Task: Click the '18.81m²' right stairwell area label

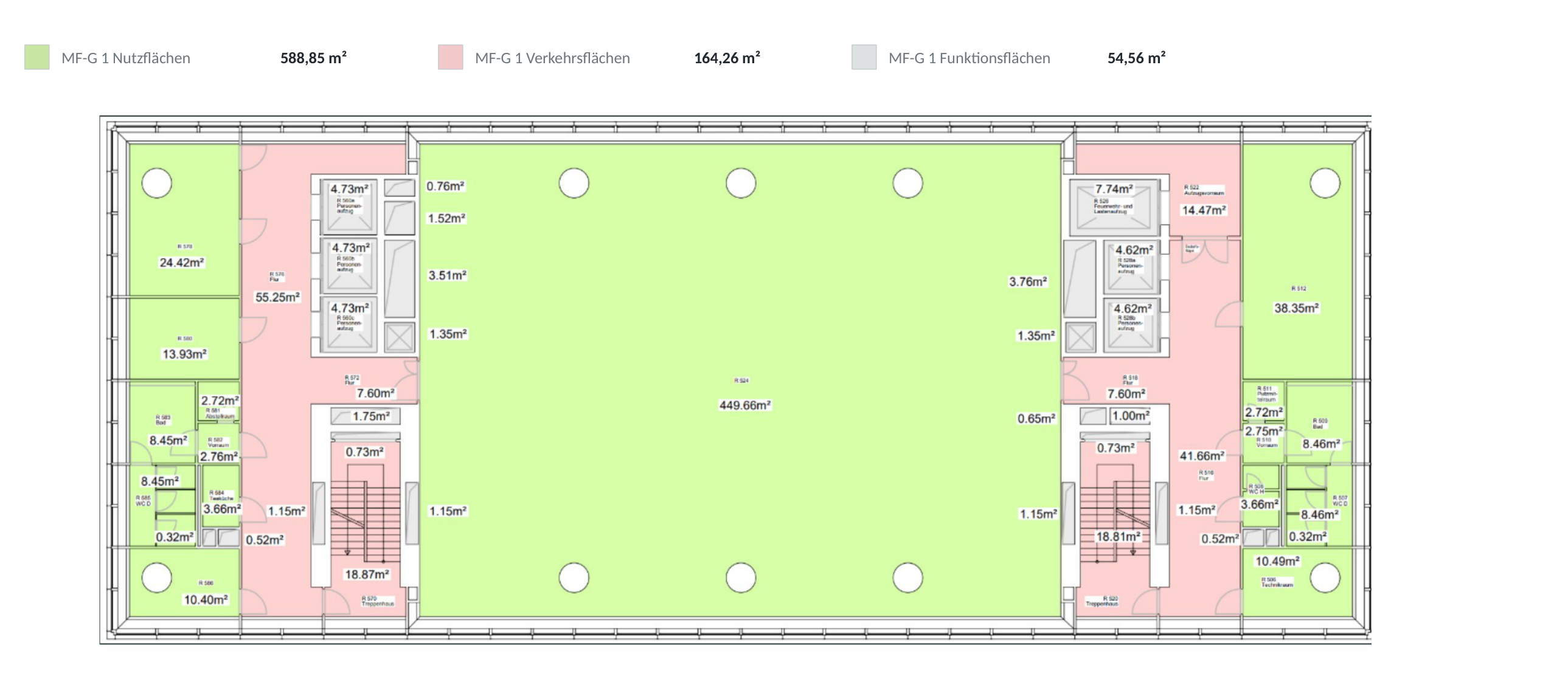Action: (1118, 537)
